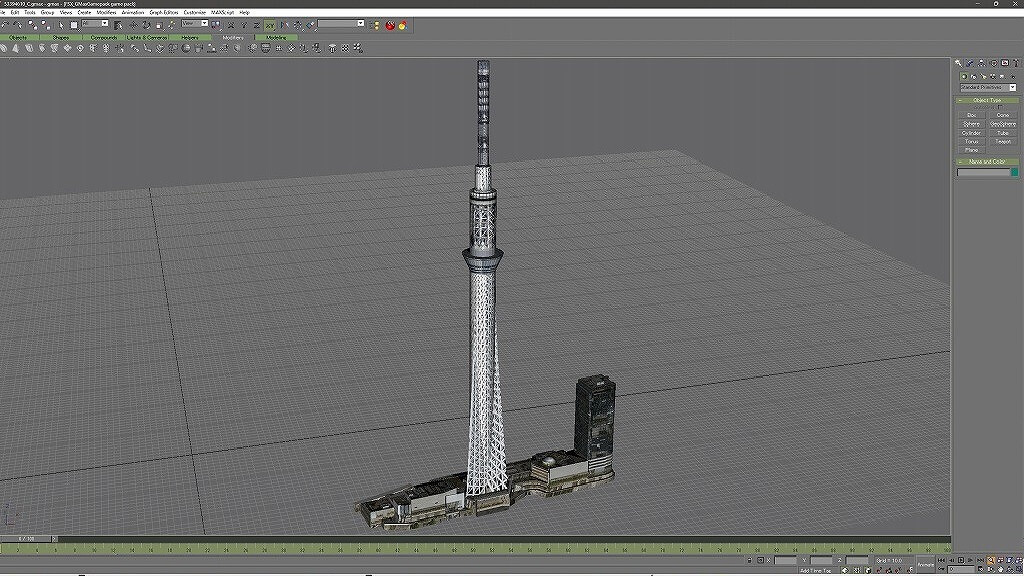Toggle the Restrict to X axis button
The width and height of the screenshot is (1024, 576).
[231, 25]
